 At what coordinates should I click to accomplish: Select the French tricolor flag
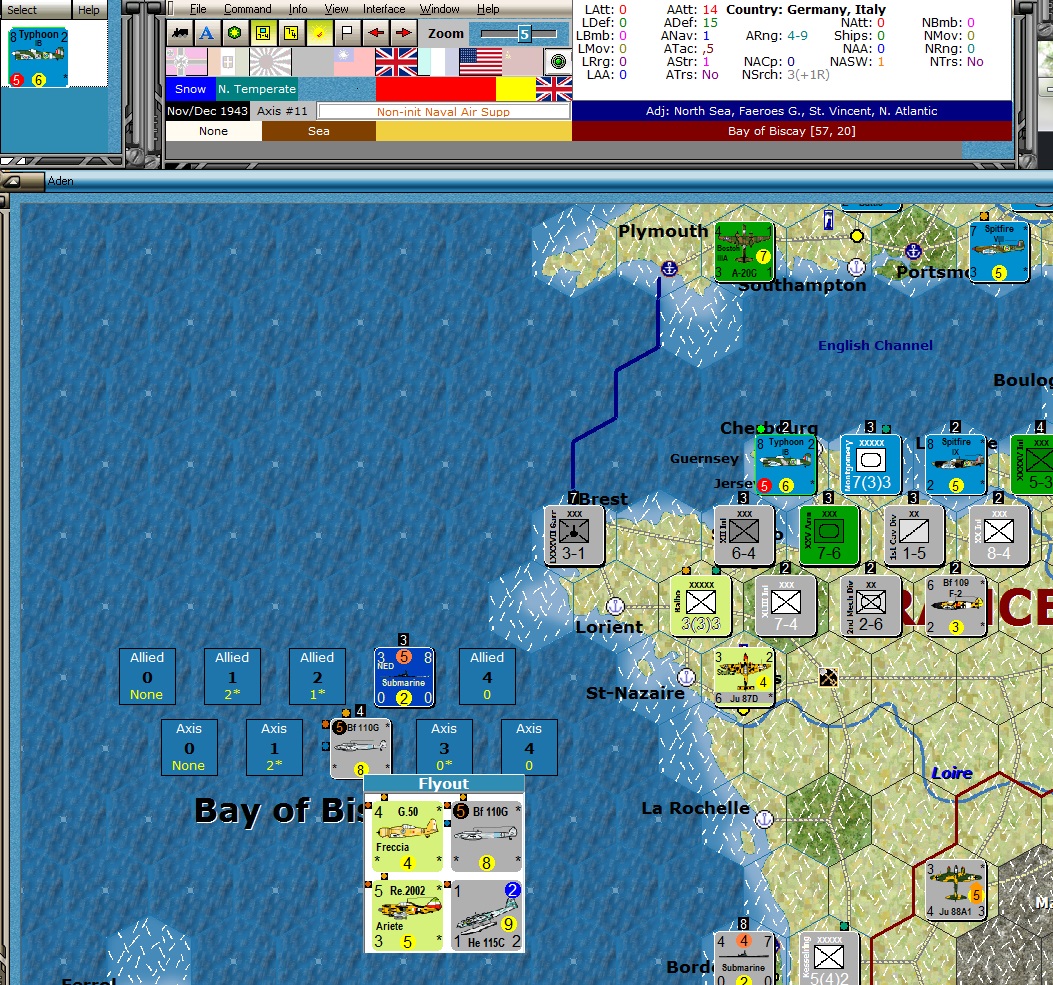coord(438,62)
